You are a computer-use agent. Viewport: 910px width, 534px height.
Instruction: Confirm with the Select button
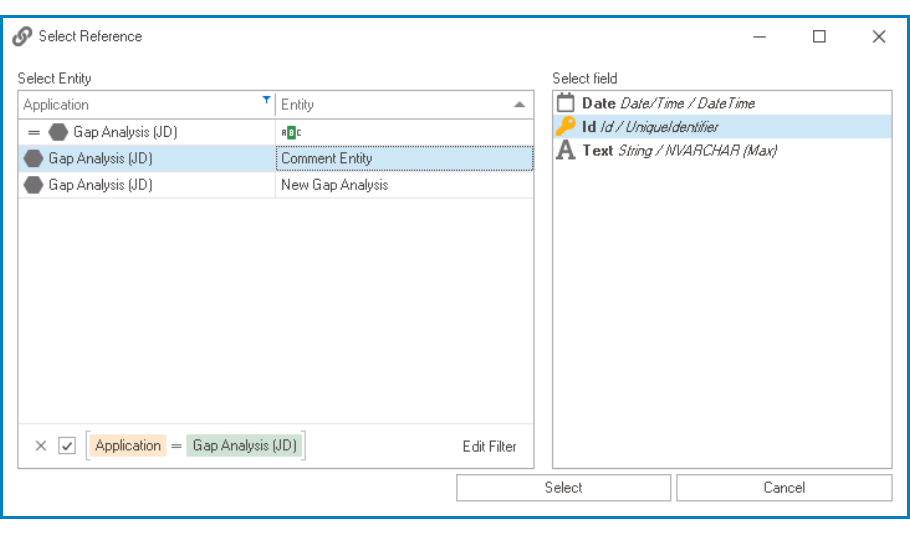[564, 488]
